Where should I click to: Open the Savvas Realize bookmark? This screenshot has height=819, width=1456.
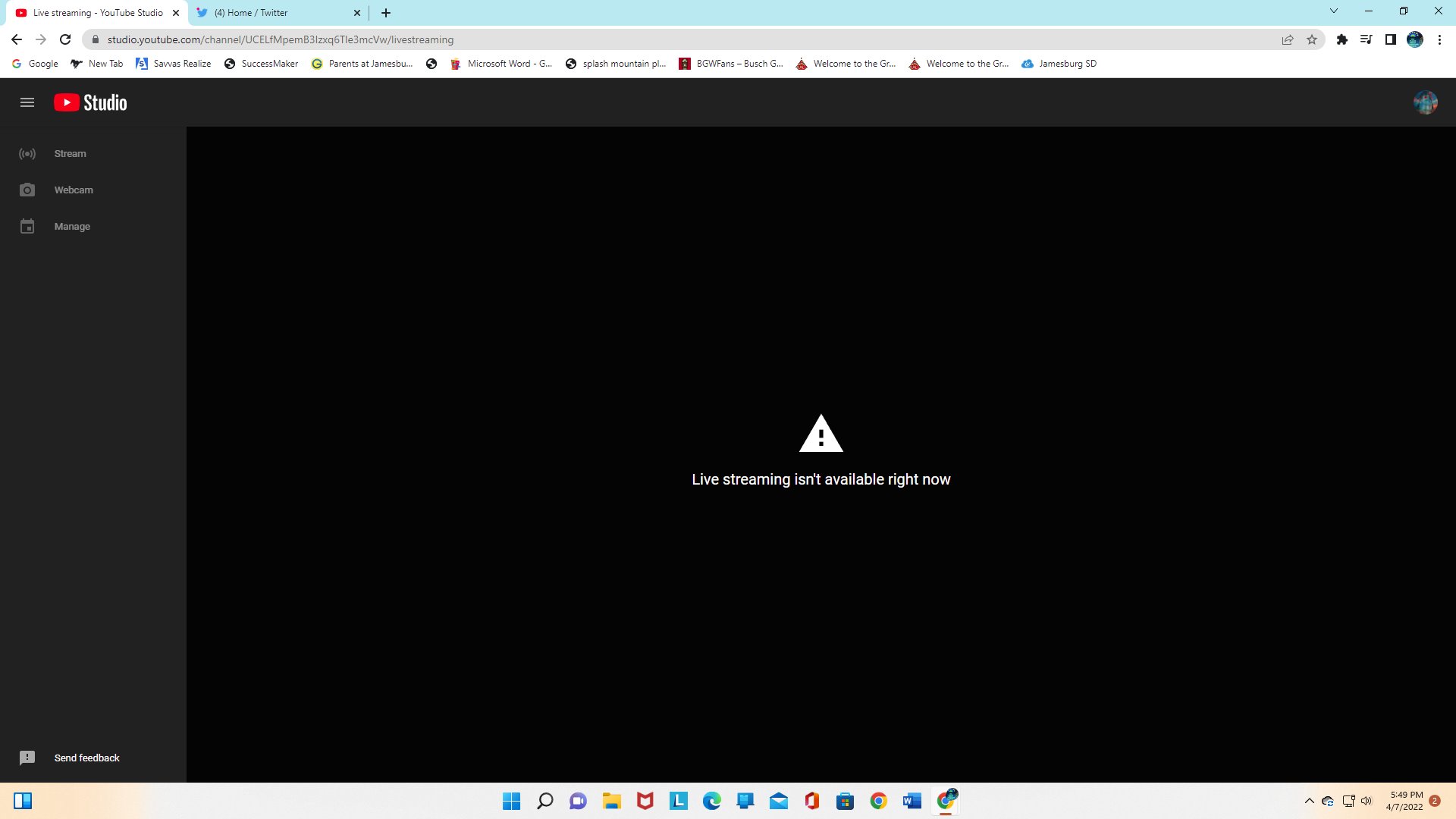pos(174,64)
